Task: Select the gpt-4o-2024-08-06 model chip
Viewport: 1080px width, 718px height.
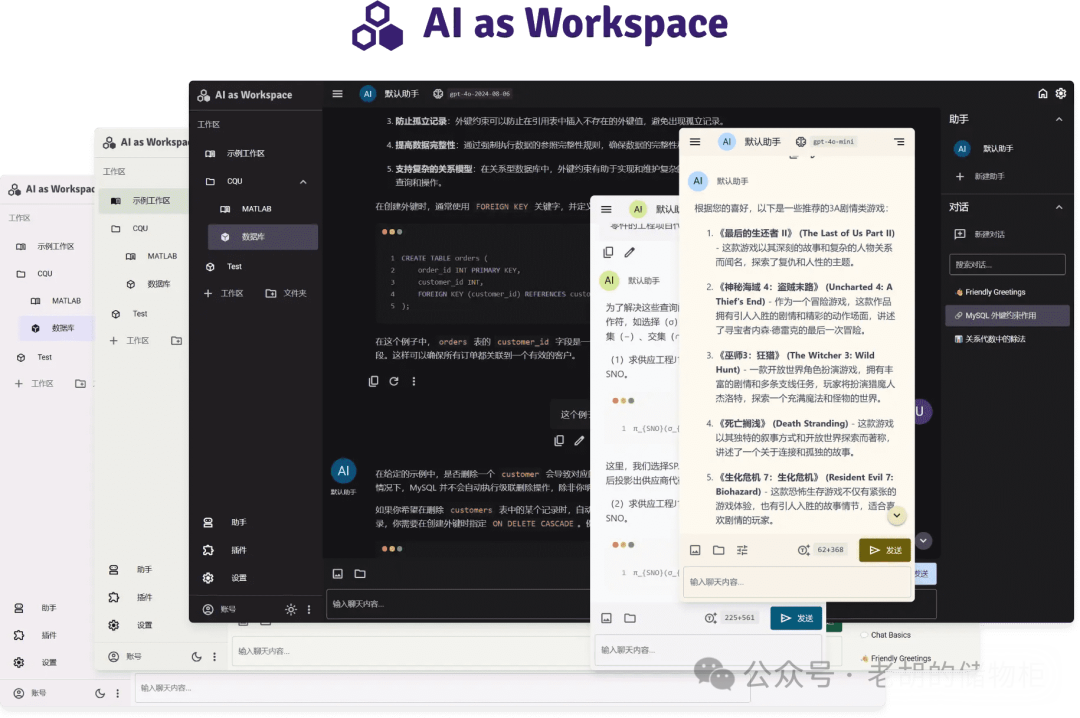Action: [x=479, y=94]
